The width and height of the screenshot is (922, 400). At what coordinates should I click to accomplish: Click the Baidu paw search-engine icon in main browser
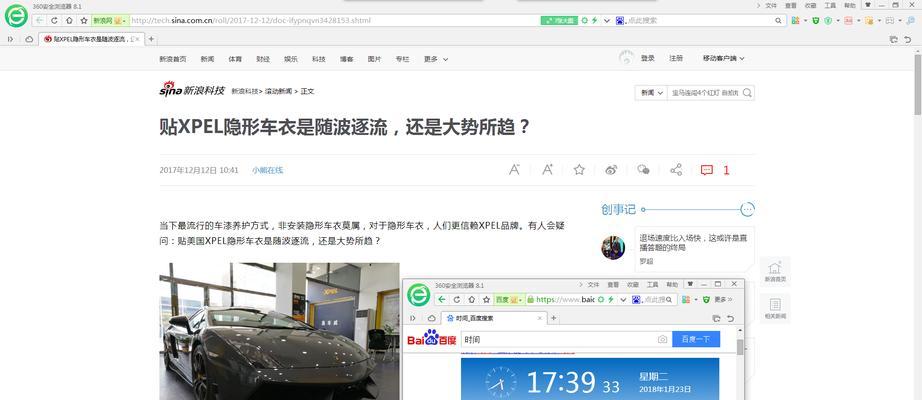(x=620, y=20)
